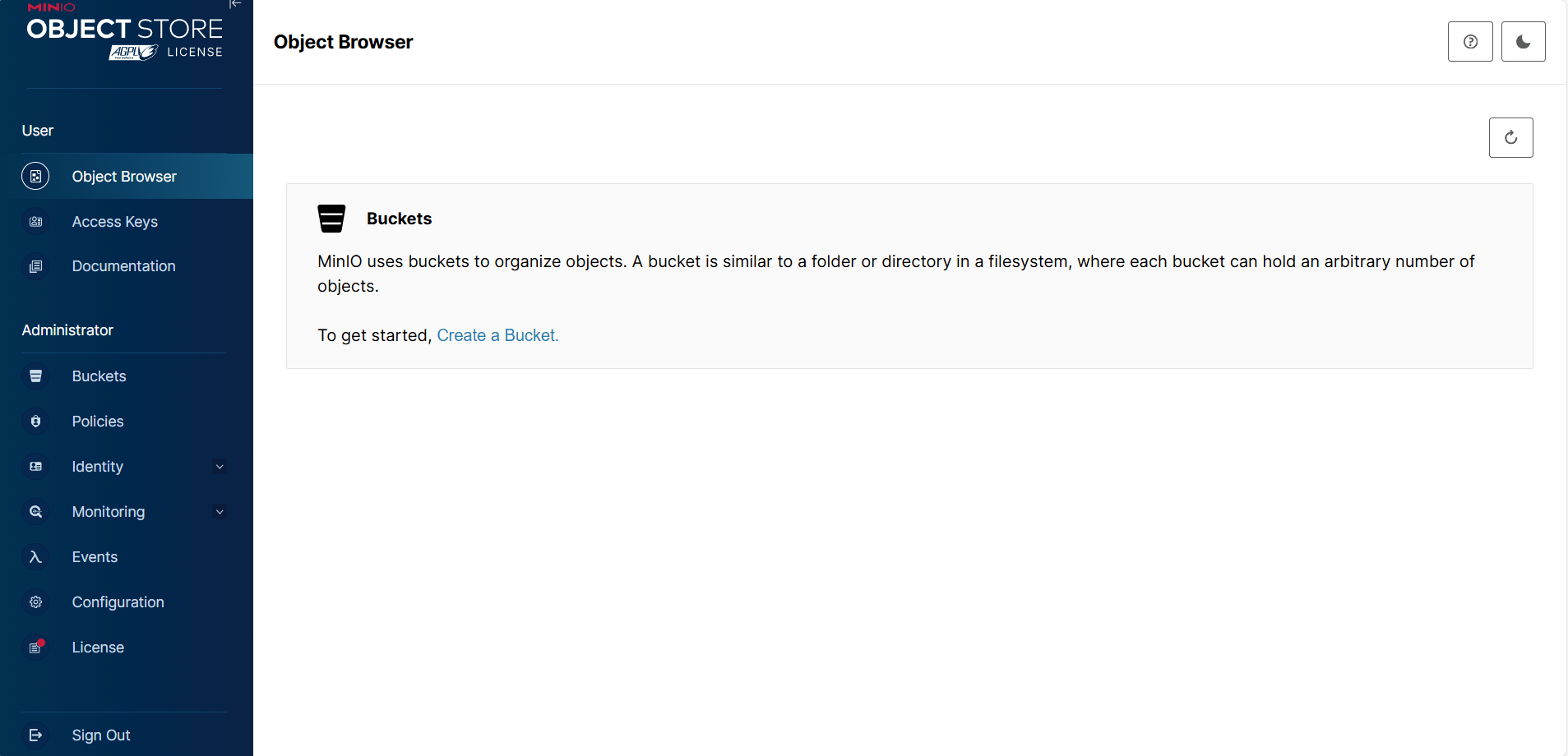Screen dimensions: 1568x756
Task: Click the Policies shield icon
Action: coord(35,422)
